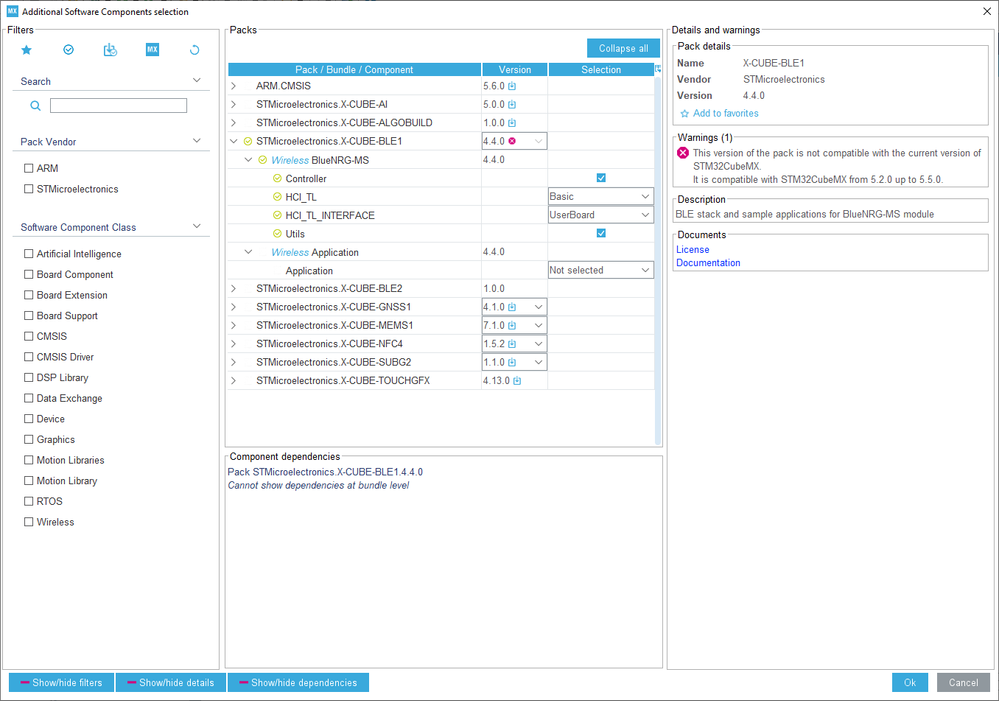Click the star icon by Add to favorites

point(685,114)
